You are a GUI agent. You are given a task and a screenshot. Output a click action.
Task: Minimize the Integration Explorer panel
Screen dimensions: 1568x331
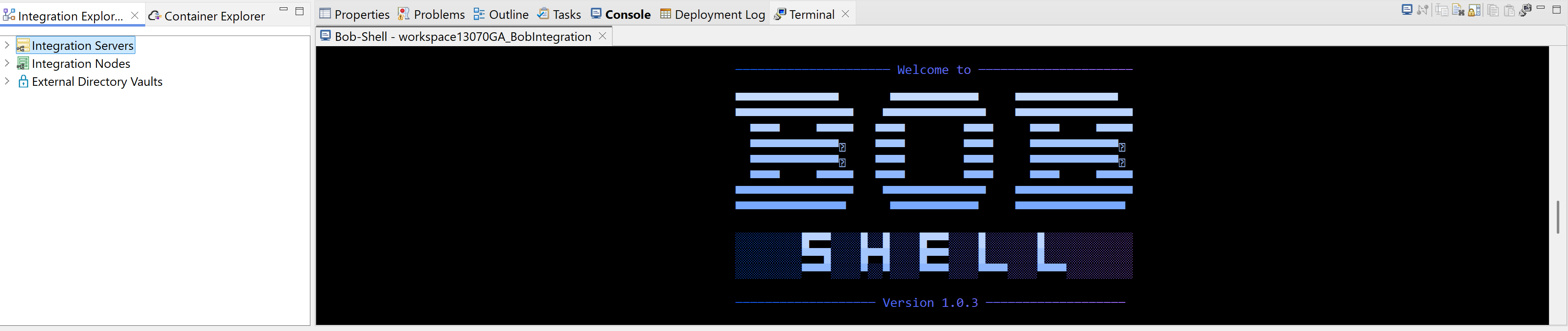coord(284,9)
